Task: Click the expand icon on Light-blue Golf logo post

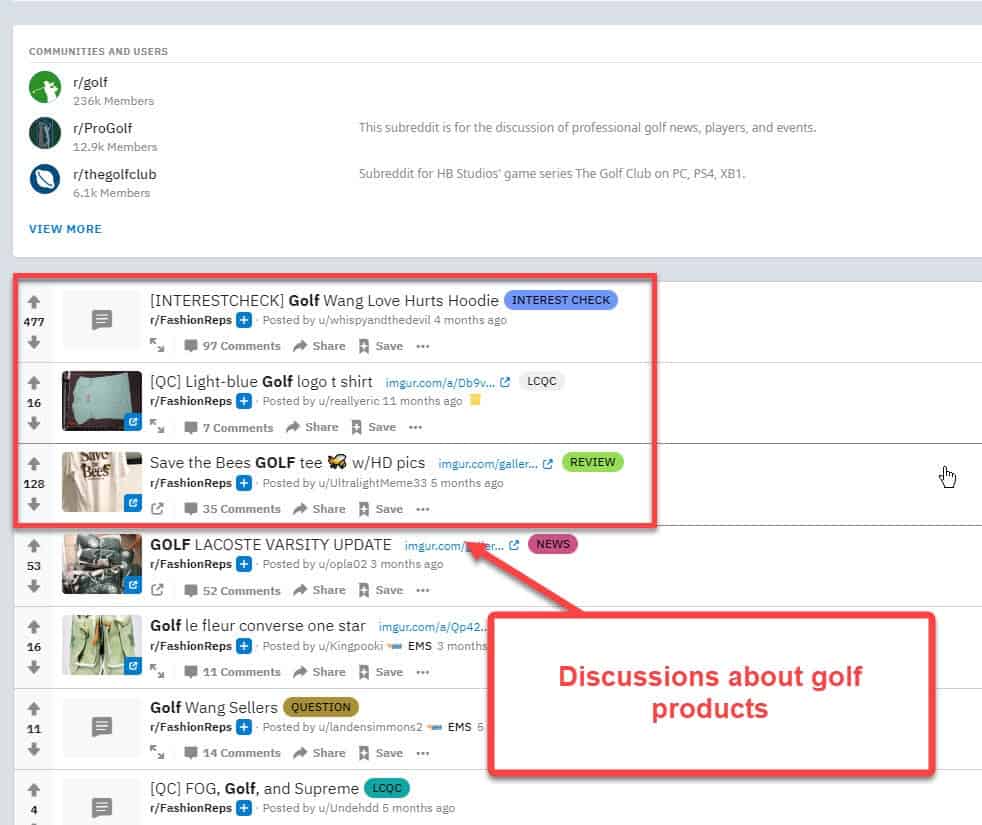Action: point(157,427)
